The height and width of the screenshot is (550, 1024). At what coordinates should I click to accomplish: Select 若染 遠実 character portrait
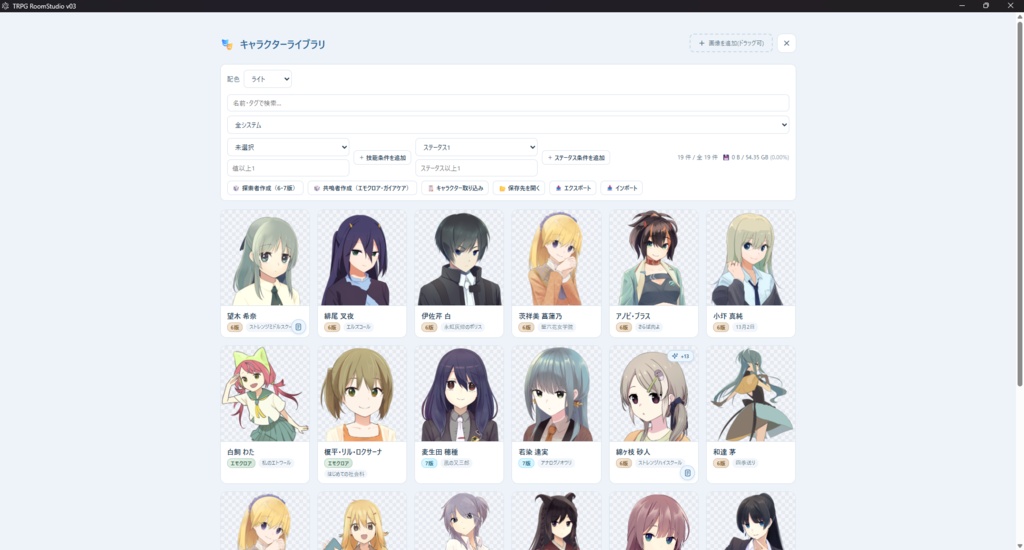pyautogui.click(x=556, y=393)
